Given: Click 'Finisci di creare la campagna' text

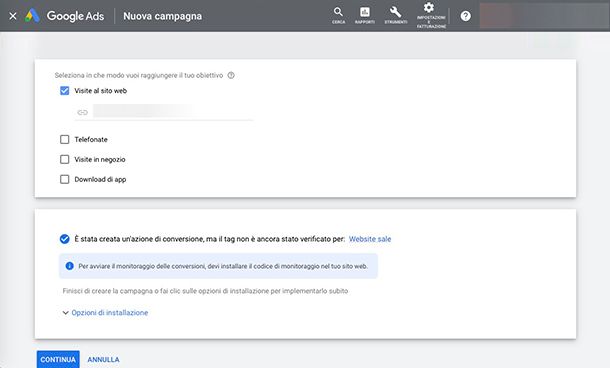Looking at the screenshot, I should 205,291.
